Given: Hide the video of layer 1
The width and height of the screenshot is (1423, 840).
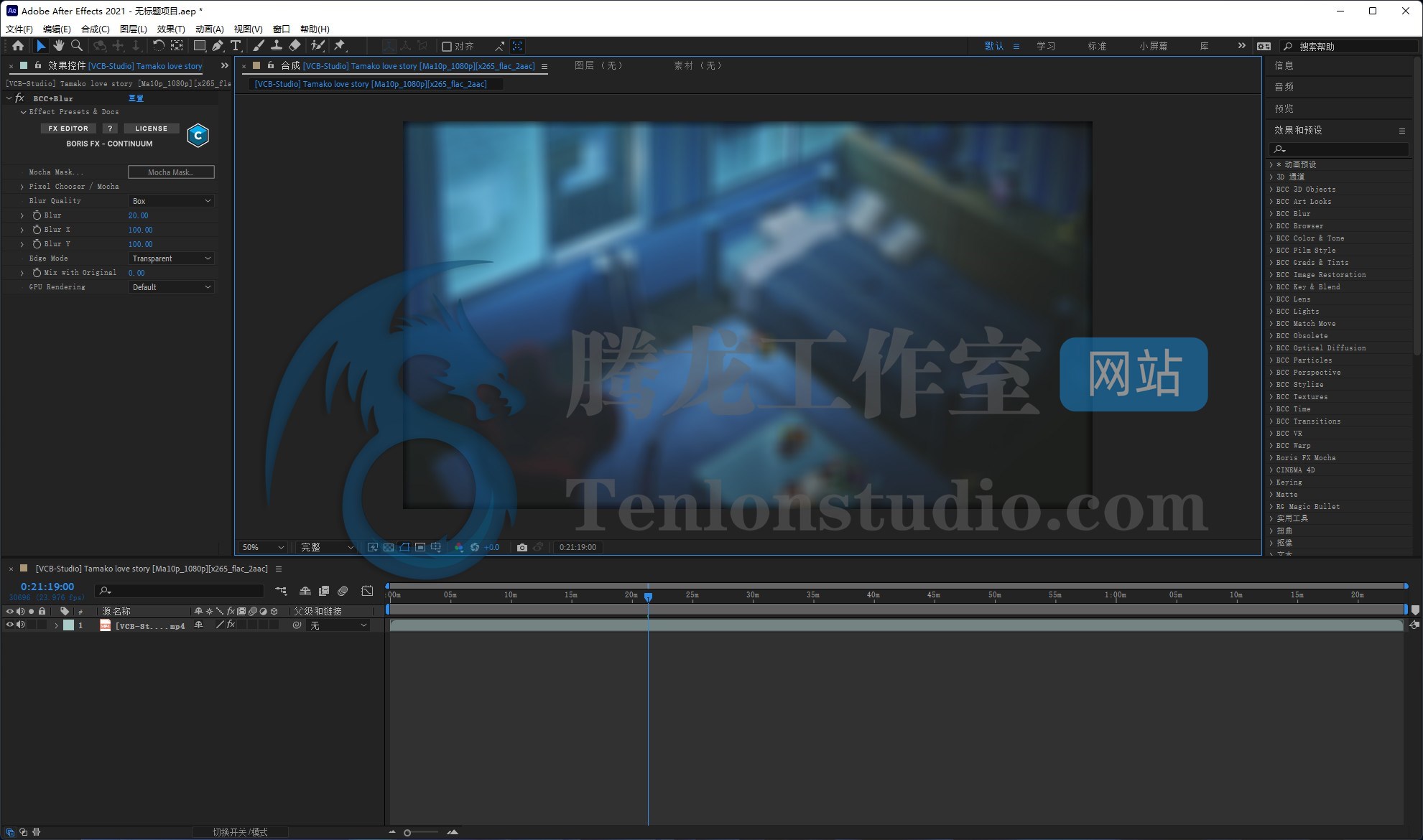Looking at the screenshot, I should (x=9, y=625).
